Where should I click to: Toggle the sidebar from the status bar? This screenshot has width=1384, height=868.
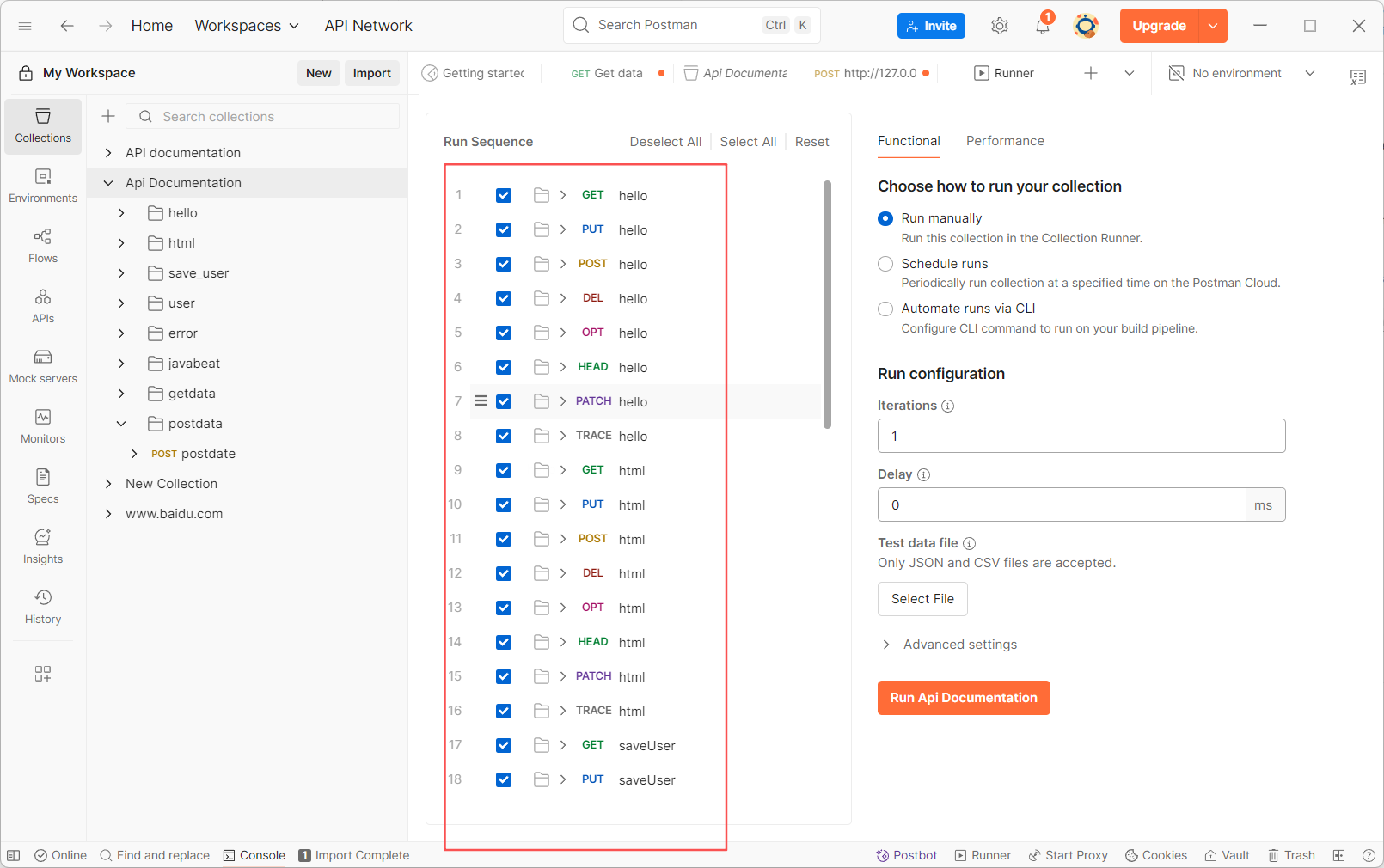[14, 855]
